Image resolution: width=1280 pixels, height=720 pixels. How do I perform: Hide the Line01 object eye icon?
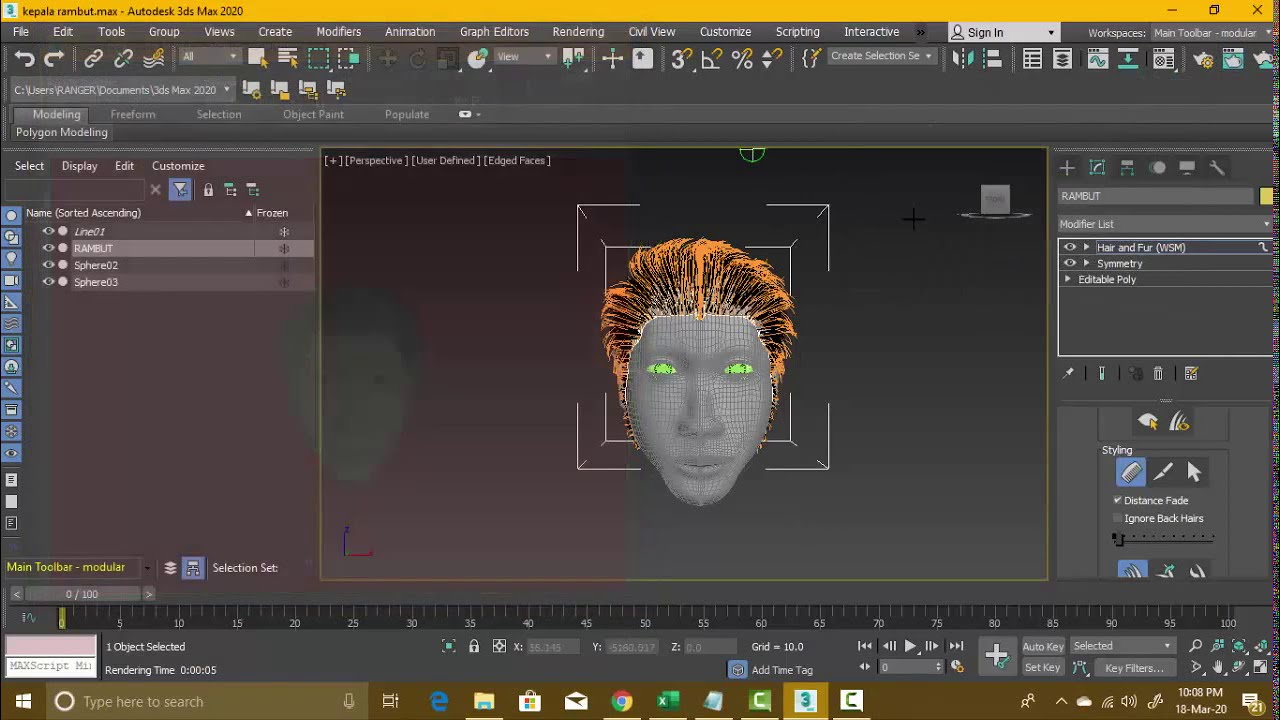[48, 231]
